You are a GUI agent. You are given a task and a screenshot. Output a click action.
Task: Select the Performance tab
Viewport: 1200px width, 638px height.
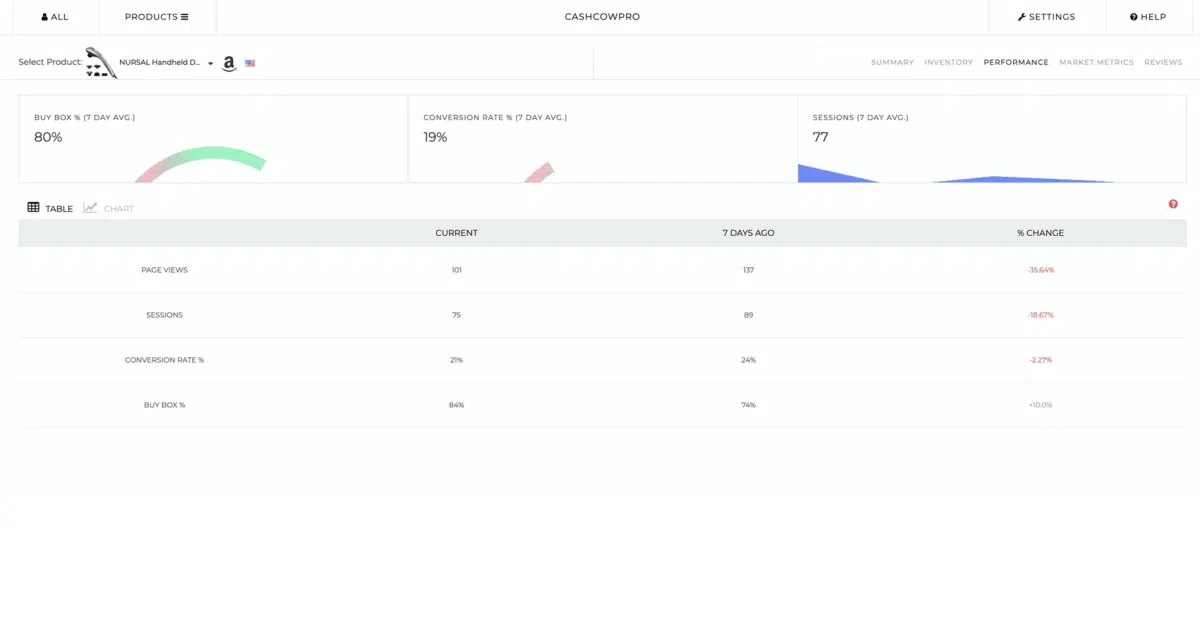[x=1016, y=62]
